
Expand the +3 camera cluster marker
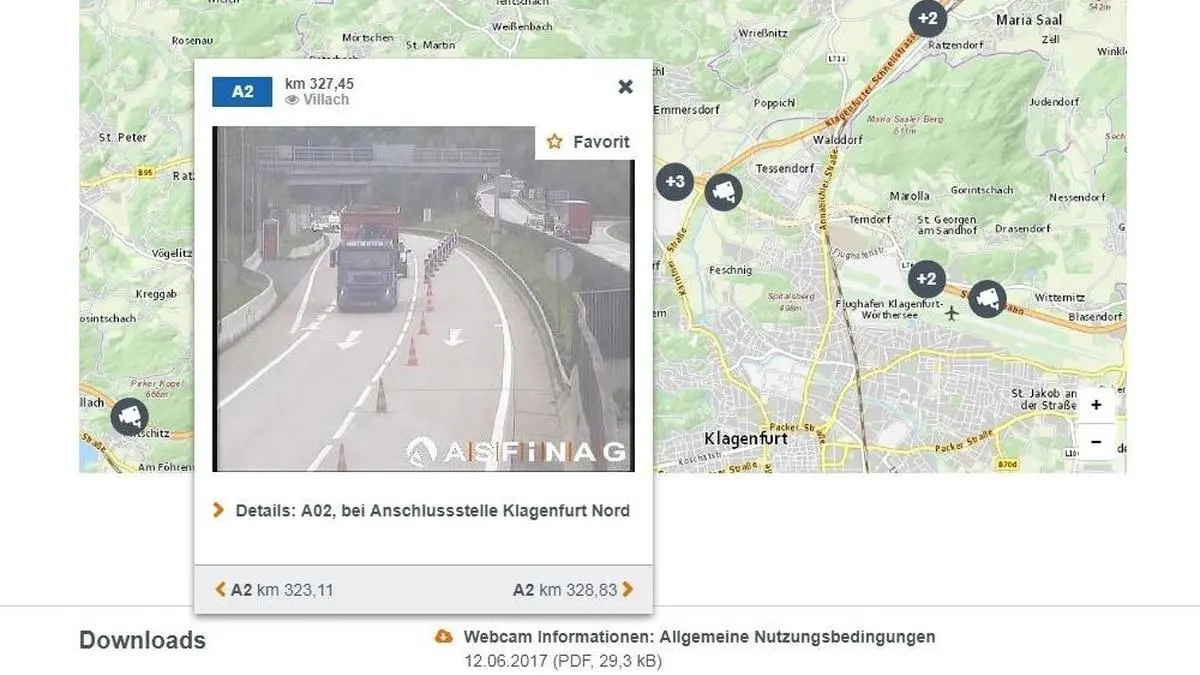pyautogui.click(x=674, y=182)
